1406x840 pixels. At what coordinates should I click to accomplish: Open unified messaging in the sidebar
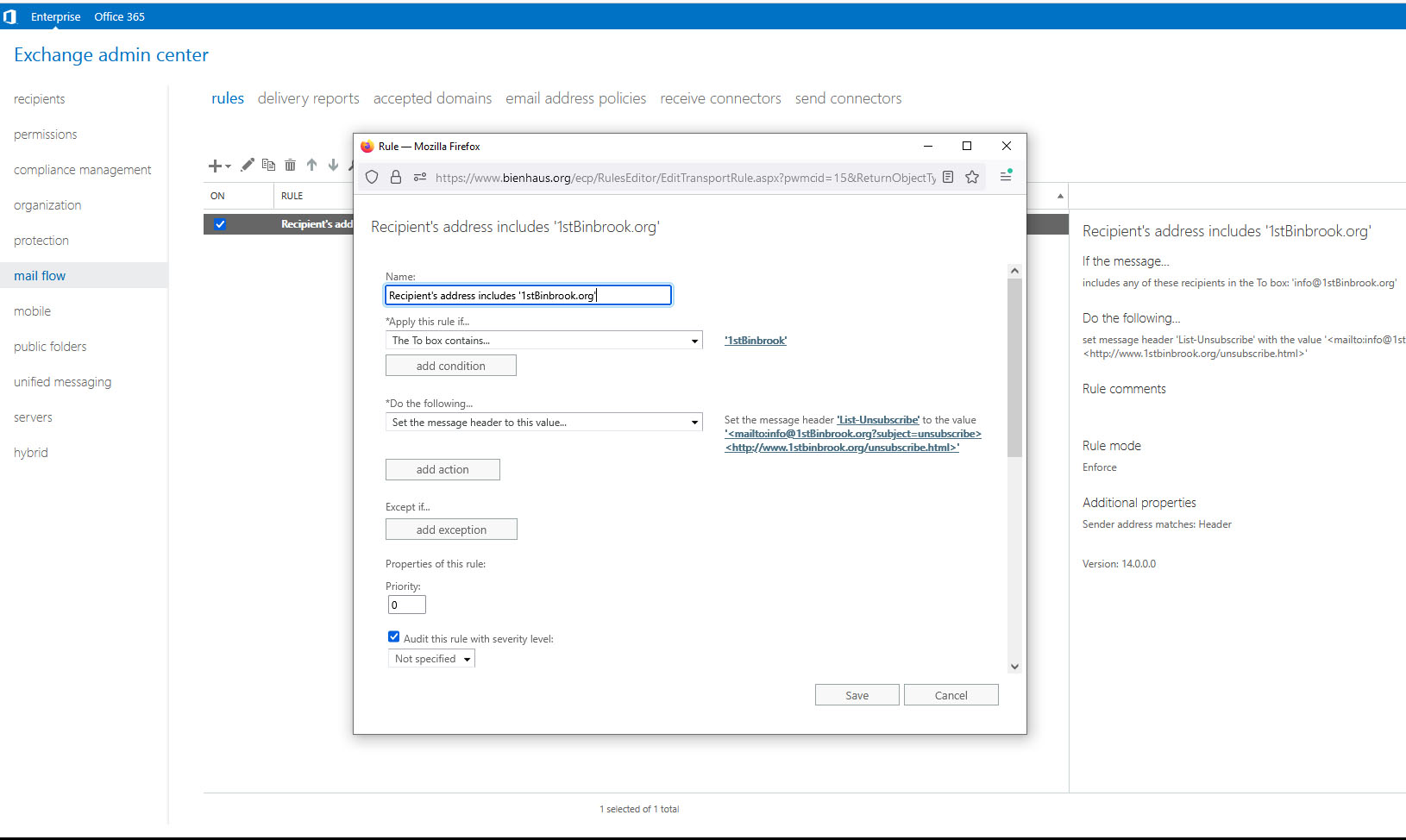[63, 382]
